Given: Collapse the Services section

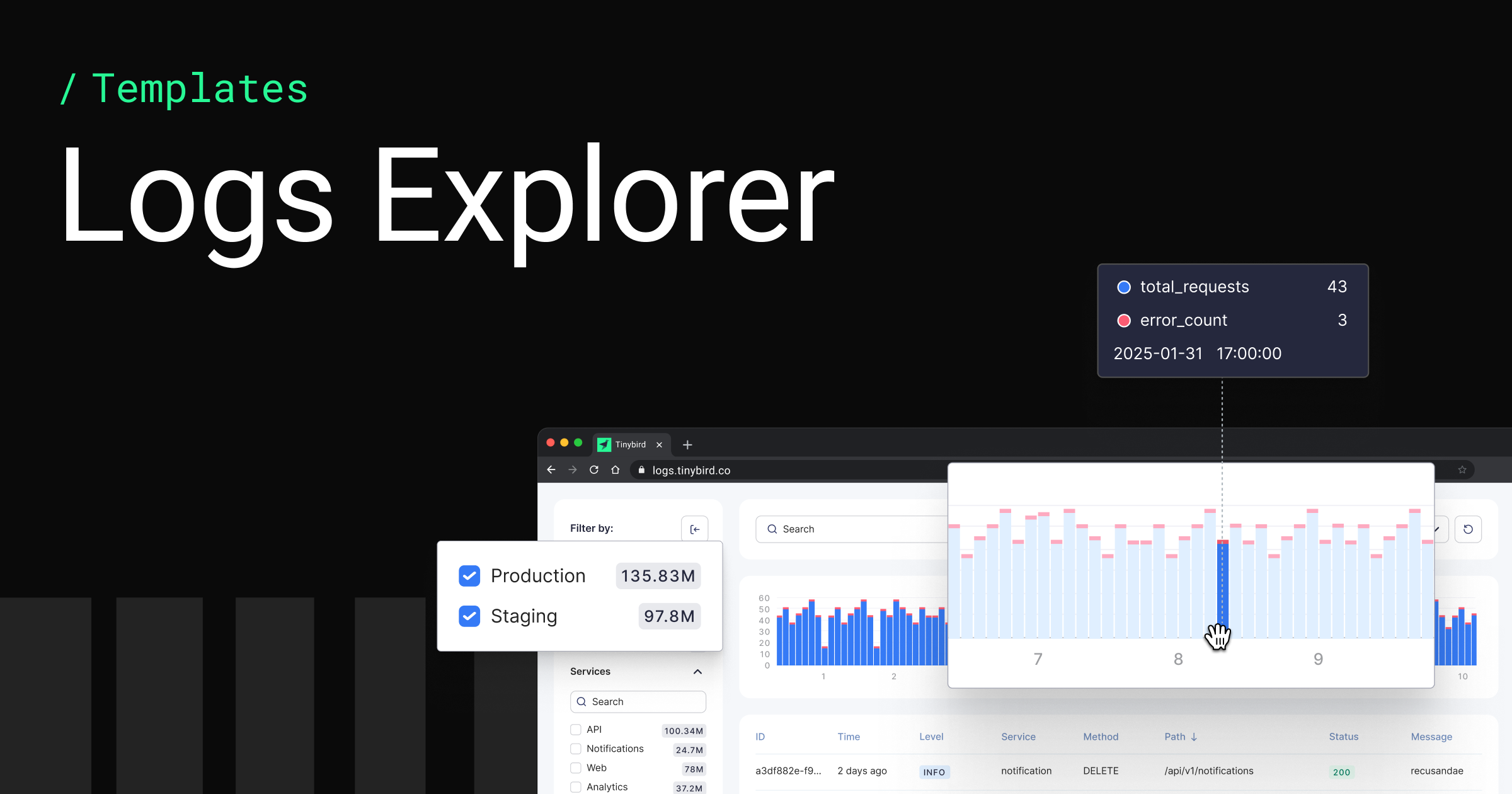Looking at the screenshot, I should 697,672.
